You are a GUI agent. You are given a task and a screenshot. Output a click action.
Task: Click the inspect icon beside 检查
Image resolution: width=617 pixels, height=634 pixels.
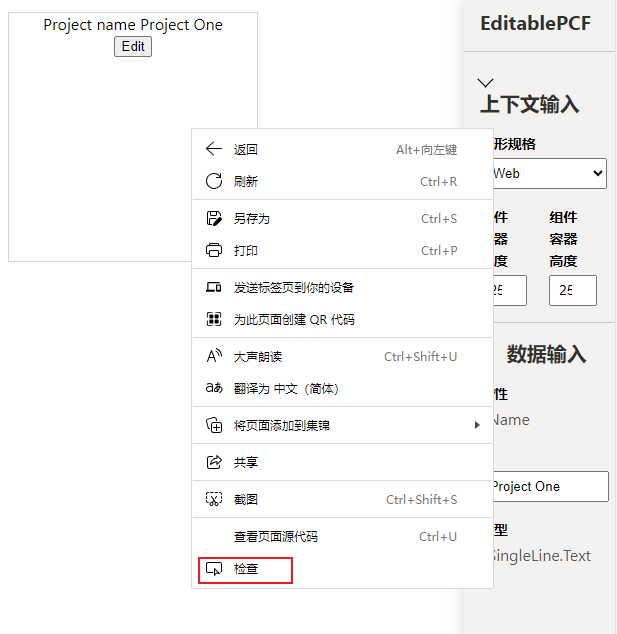[214, 569]
